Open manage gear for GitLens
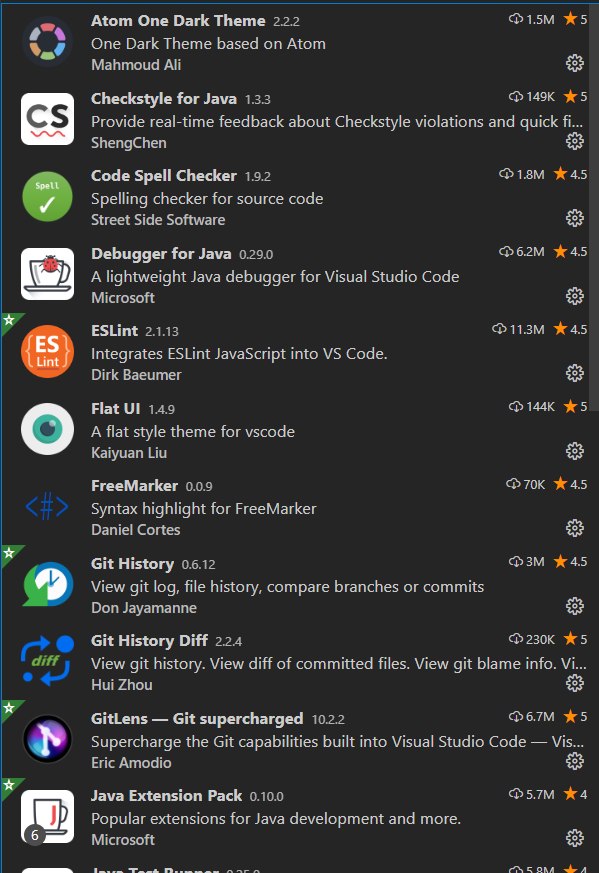The image size is (599, 873). [x=575, y=761]
